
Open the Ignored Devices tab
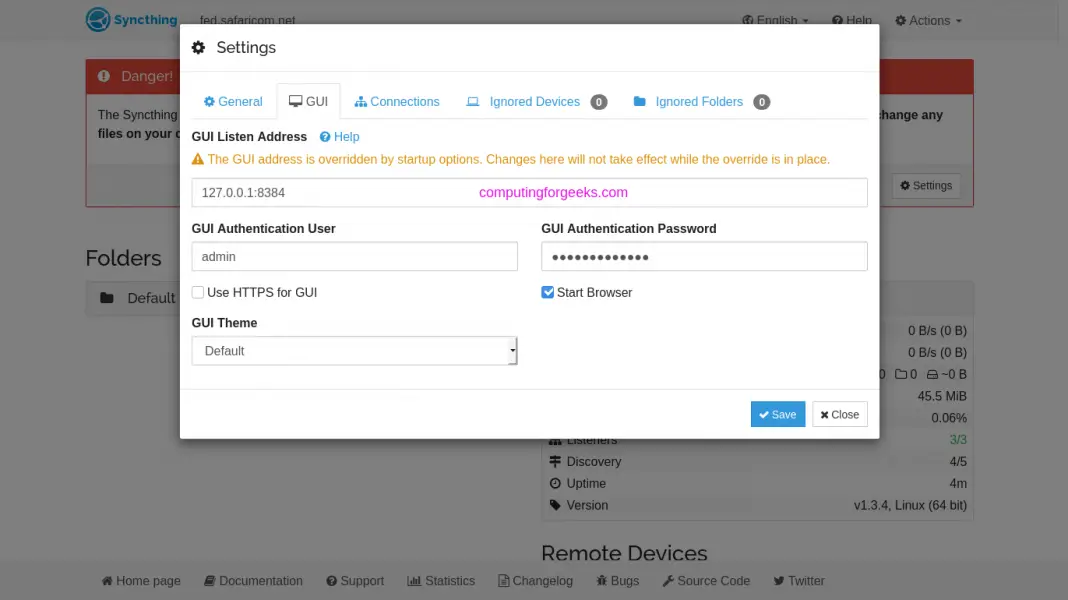click(531, 101)
